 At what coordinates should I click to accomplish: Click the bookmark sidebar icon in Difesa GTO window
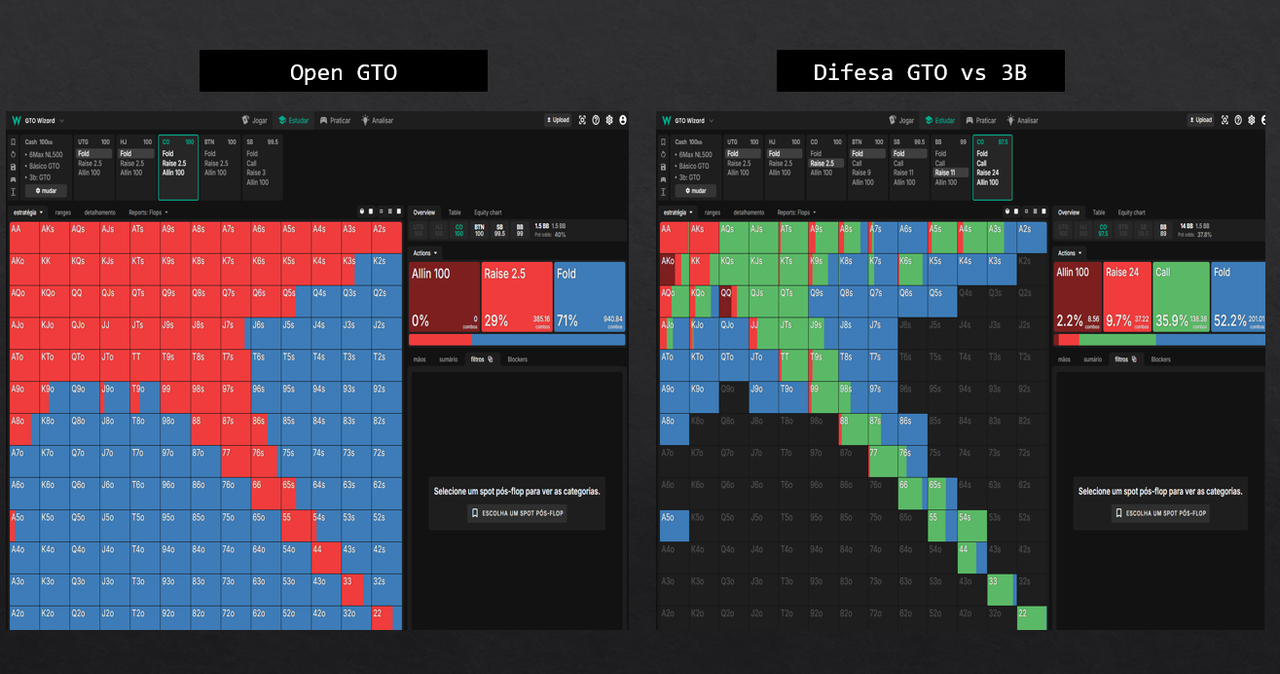pyautogui.click(x=664, y=142)
